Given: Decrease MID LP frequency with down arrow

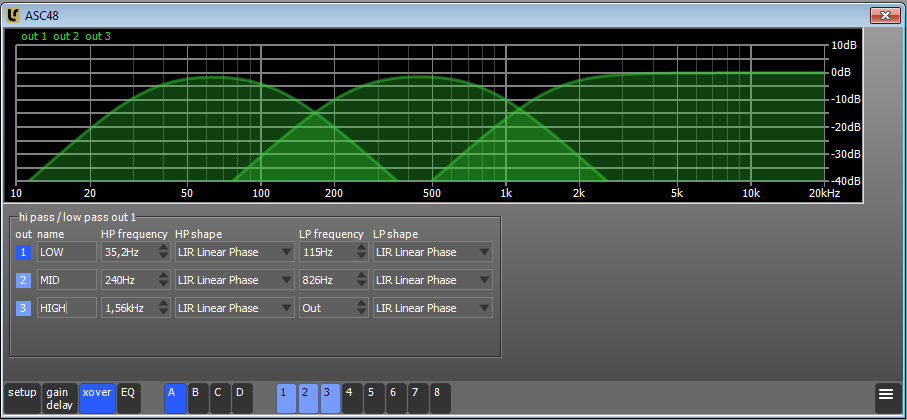Looking at the screenshot, I should tap(362, 285).
